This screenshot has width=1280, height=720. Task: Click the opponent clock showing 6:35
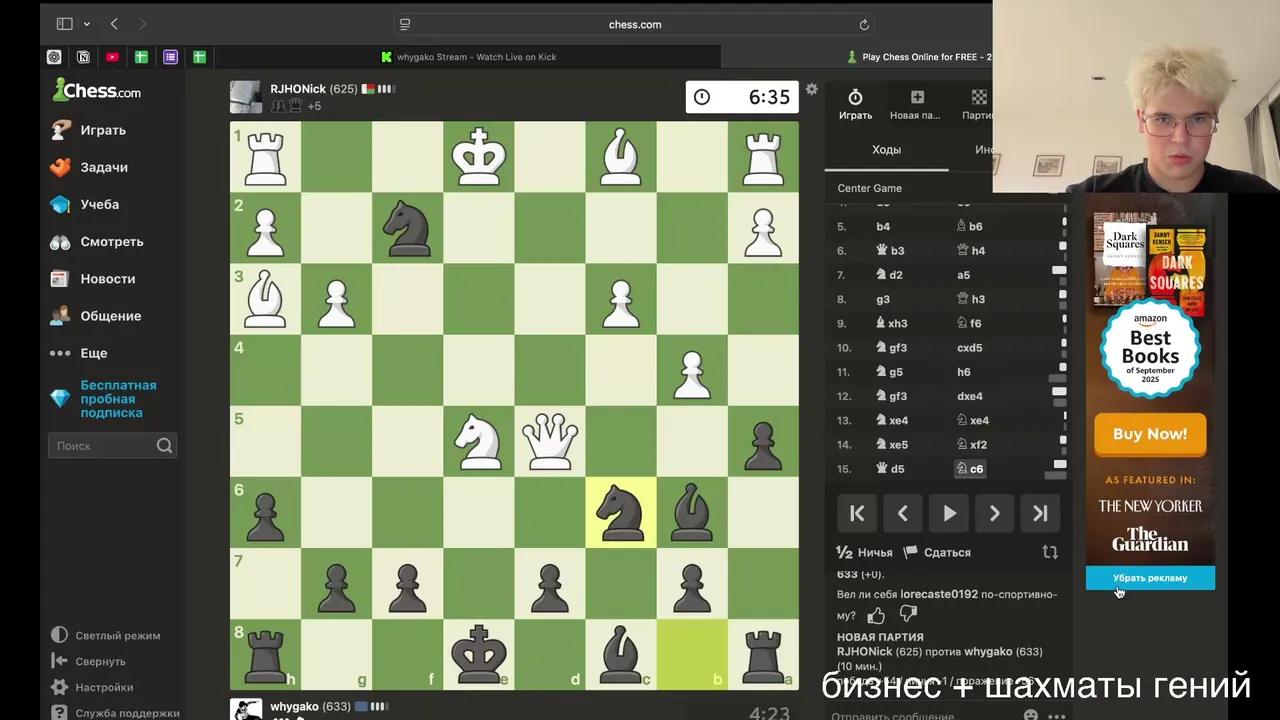tap(742, 97)
